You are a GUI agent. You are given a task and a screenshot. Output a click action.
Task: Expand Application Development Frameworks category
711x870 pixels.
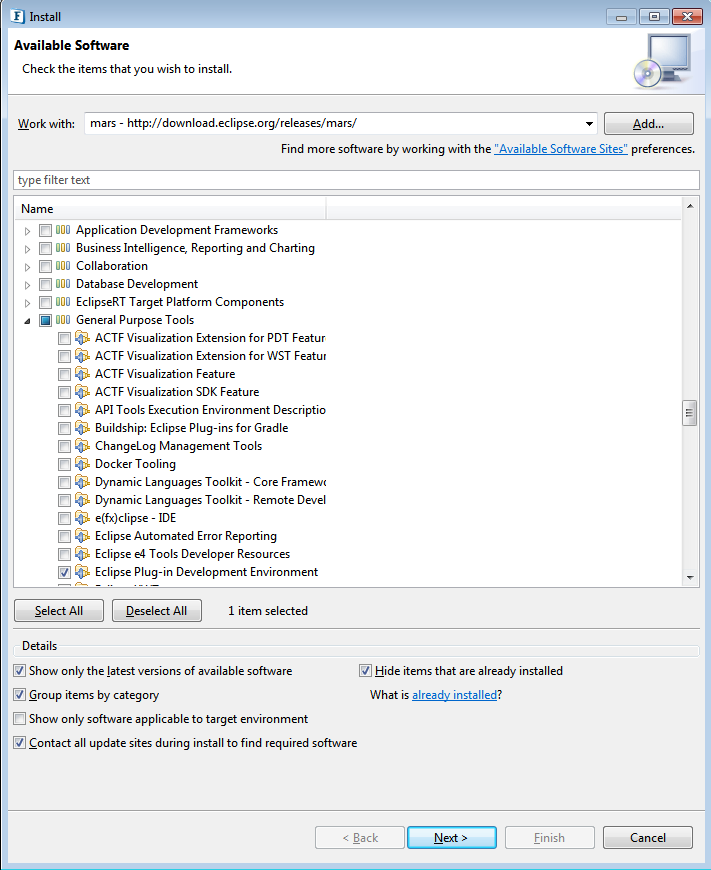click(27, 231)
